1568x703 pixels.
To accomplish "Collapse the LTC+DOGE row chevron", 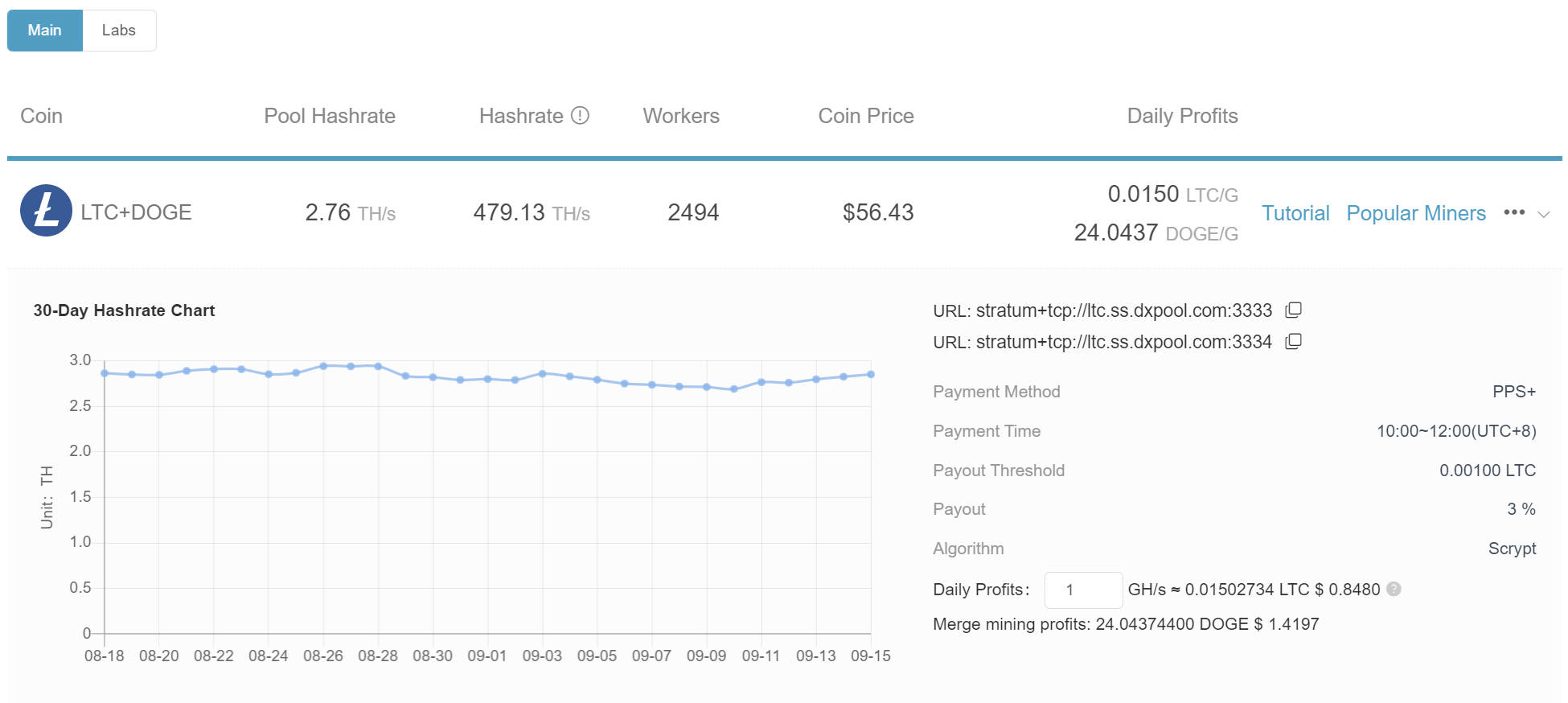I will 1543,214.
